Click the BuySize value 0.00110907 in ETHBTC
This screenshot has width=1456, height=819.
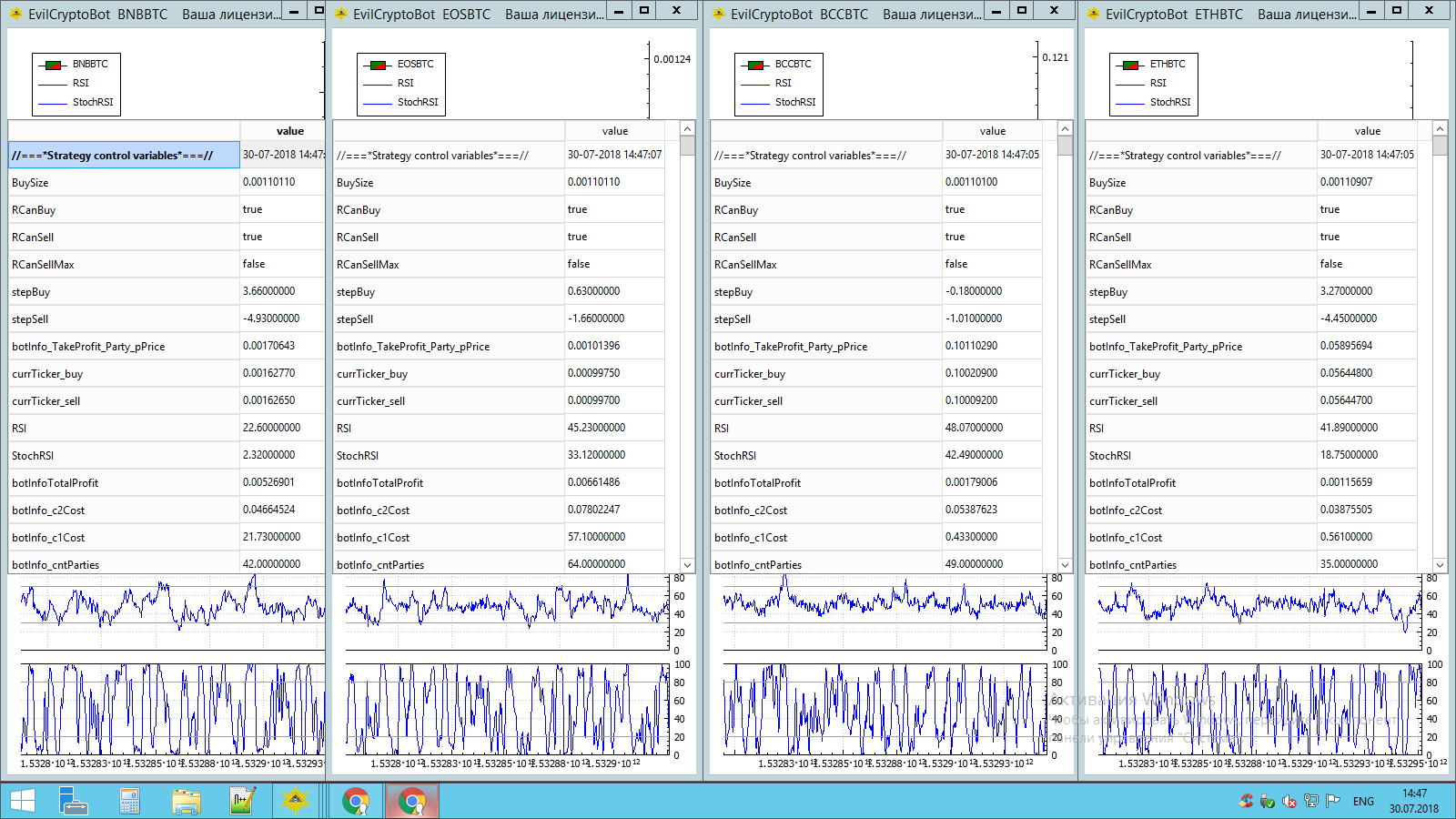click(x=1347, y=182)
